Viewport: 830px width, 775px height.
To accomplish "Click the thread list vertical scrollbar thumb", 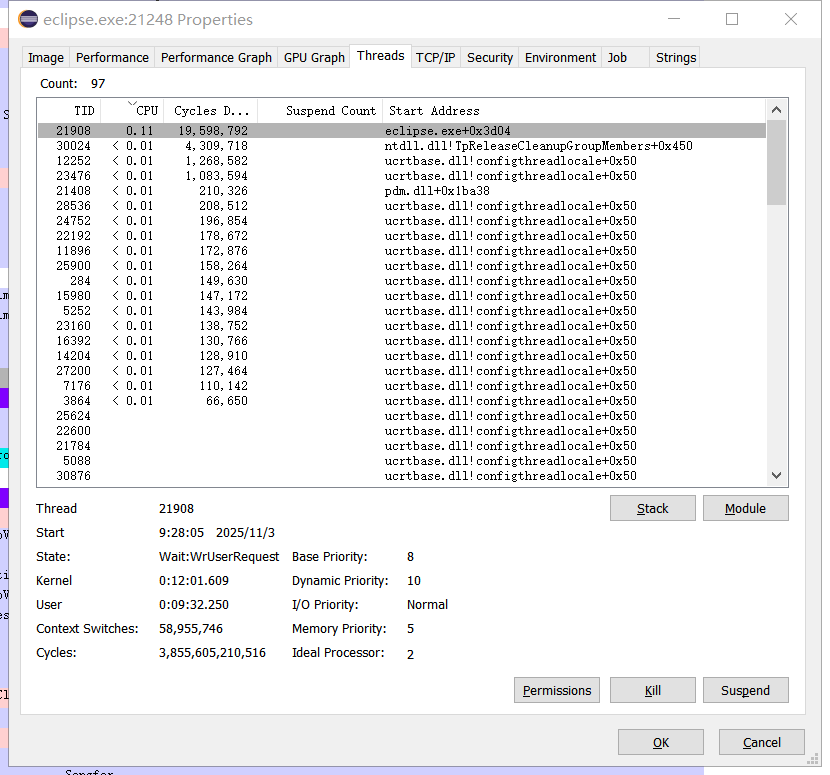I will tap(777, 162).
